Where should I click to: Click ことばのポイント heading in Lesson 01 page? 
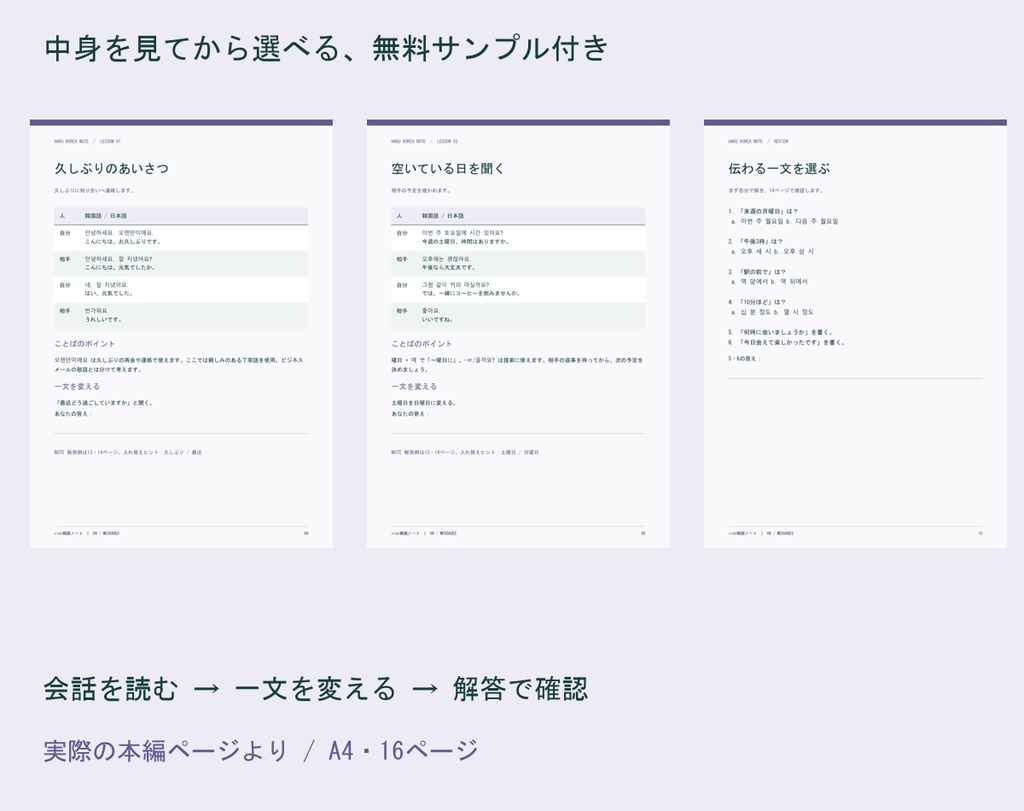point(85,343)
